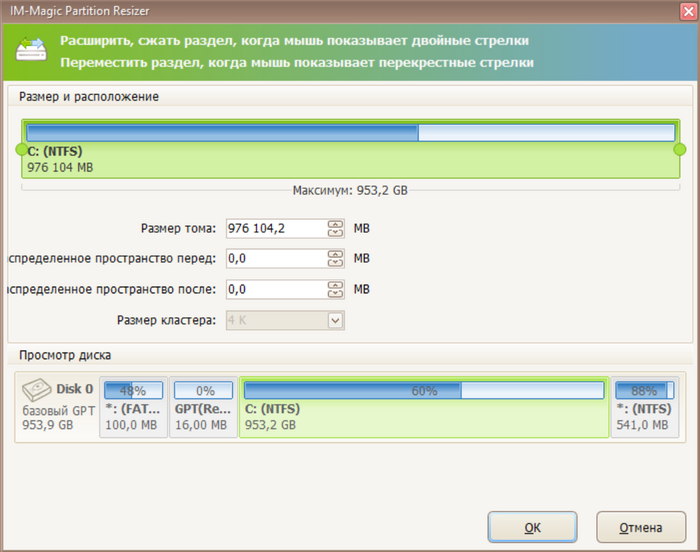Click the C: partition usage bar
Screen dimensions: 700x552
350,133
